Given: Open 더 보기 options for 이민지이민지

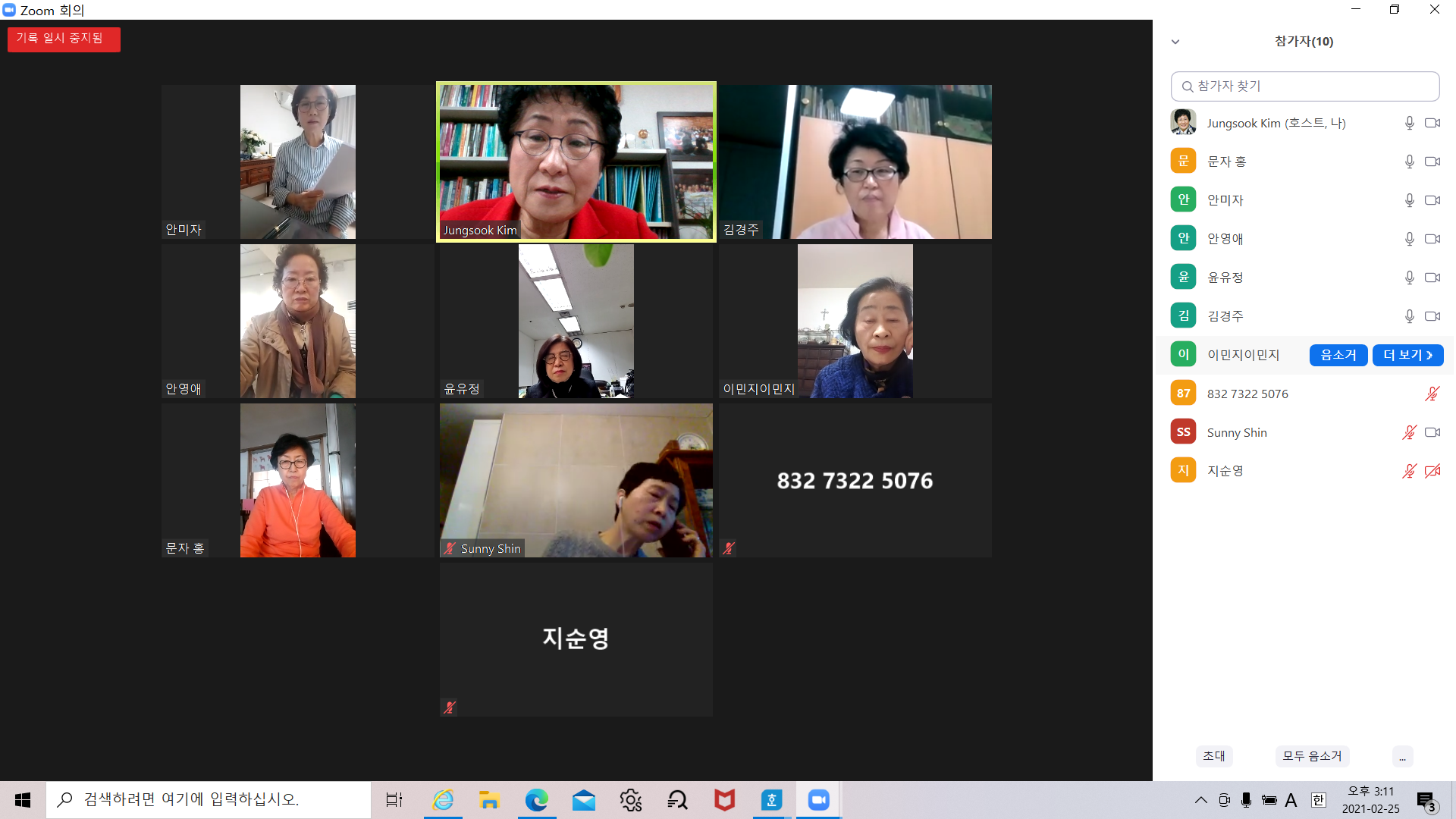Looking at the screenshot, I should tap(1407, 355).
